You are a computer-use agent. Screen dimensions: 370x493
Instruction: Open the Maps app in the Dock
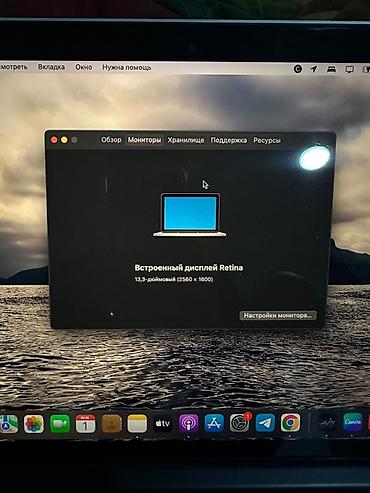click(8, 424)
